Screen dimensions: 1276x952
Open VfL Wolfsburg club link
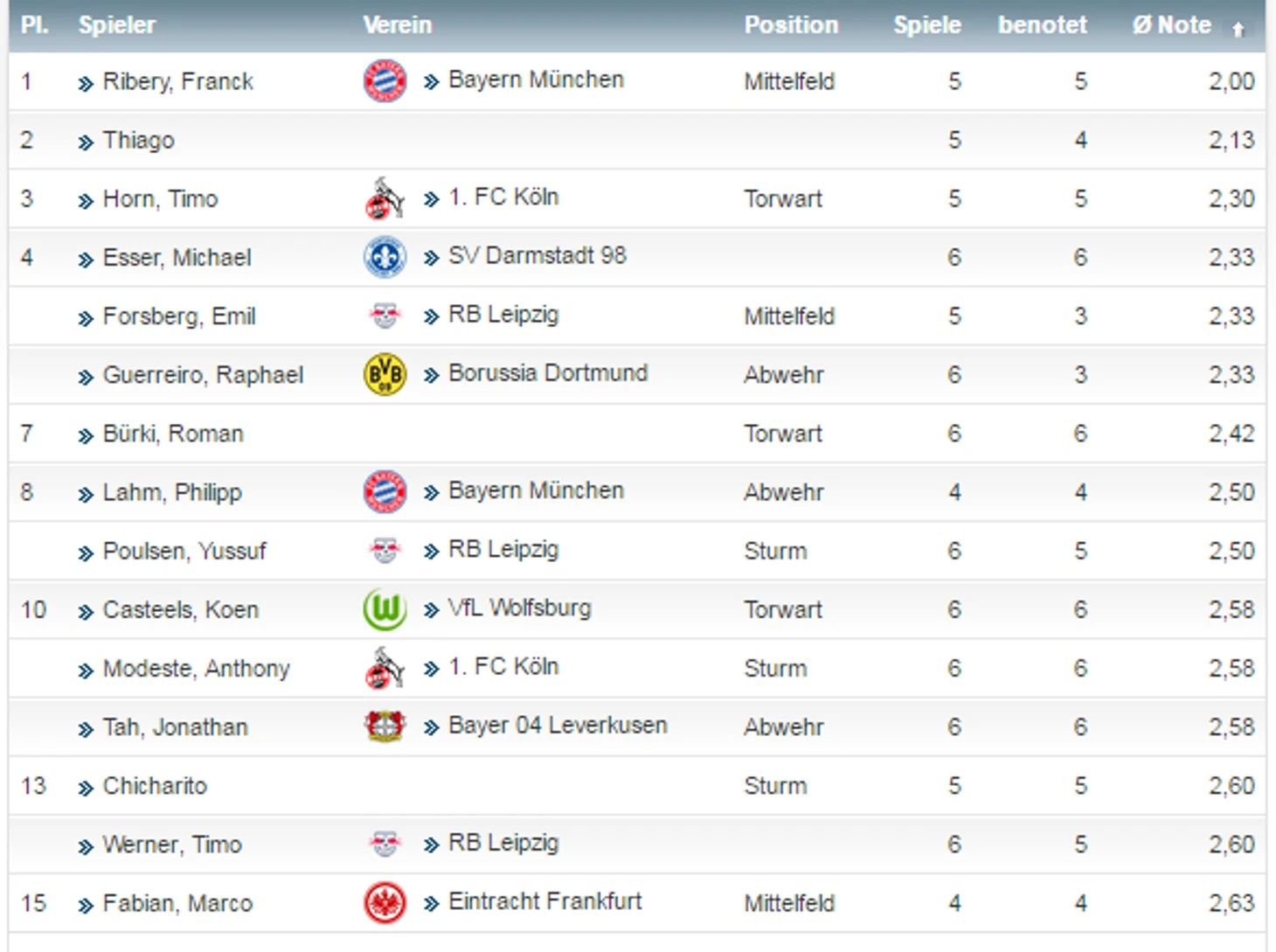[519, 608]
